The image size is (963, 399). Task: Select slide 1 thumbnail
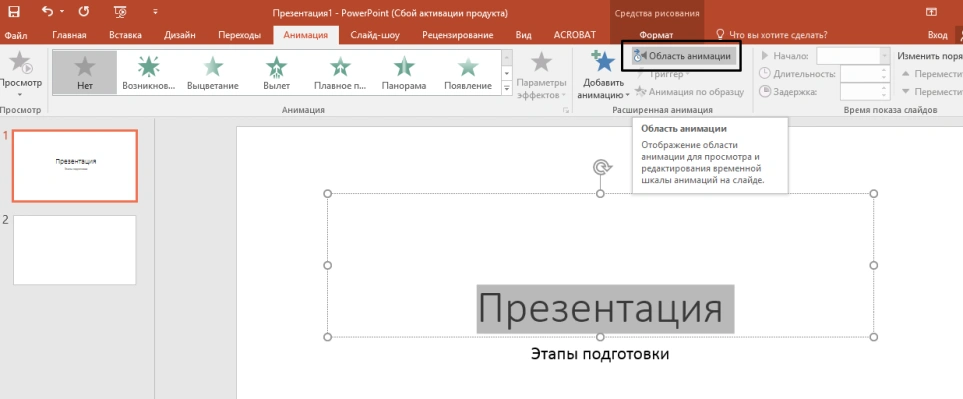[75, 166]
